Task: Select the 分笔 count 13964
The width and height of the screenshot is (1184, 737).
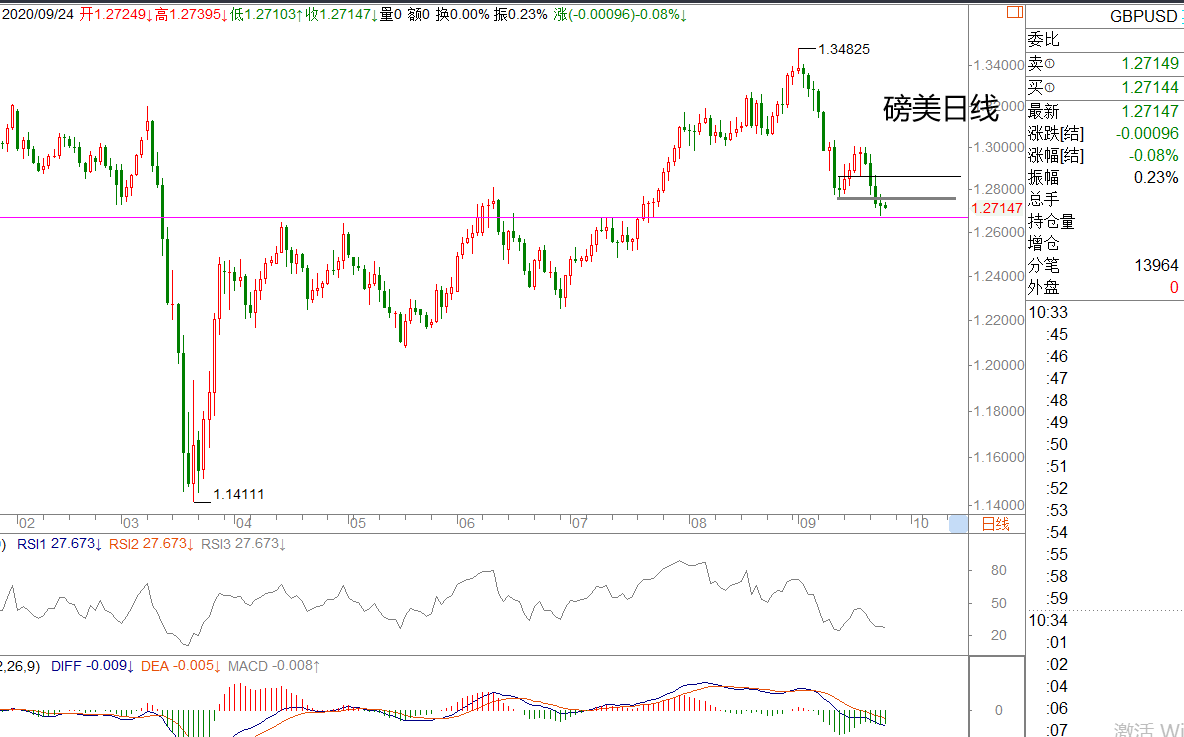Action: click(1156, 265)
